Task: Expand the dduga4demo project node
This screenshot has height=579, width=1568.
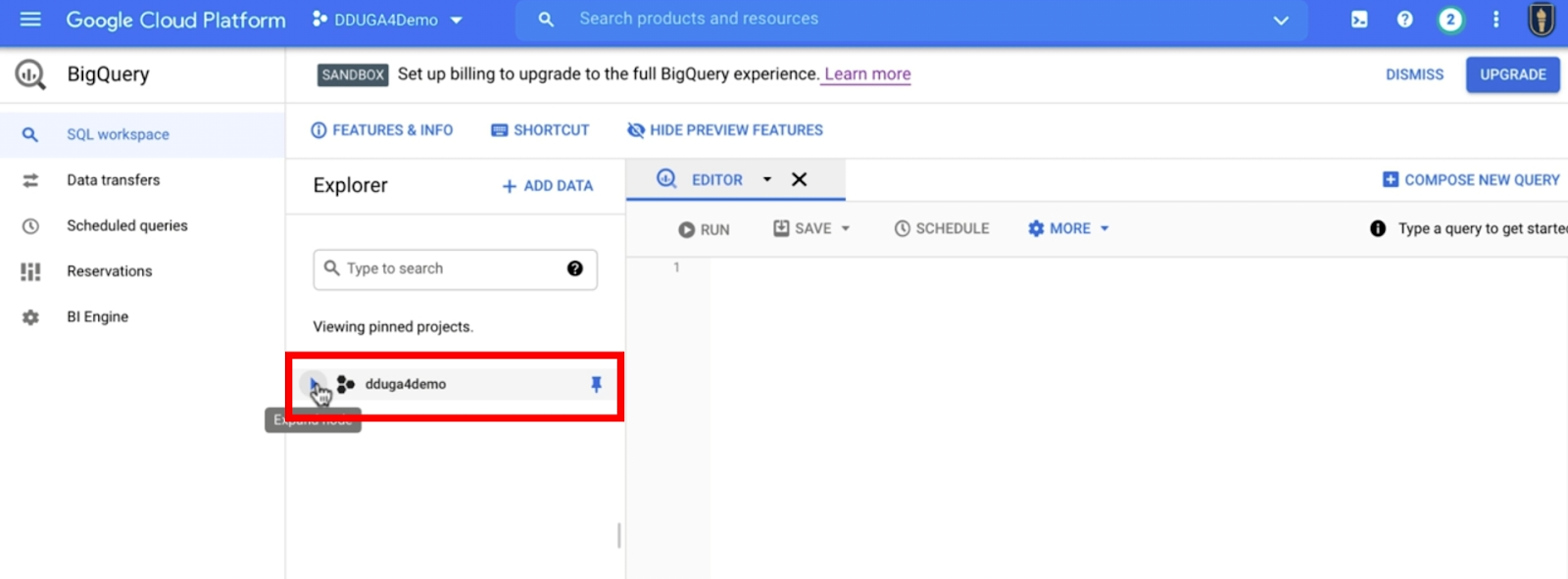Action: tap(314, 385)
